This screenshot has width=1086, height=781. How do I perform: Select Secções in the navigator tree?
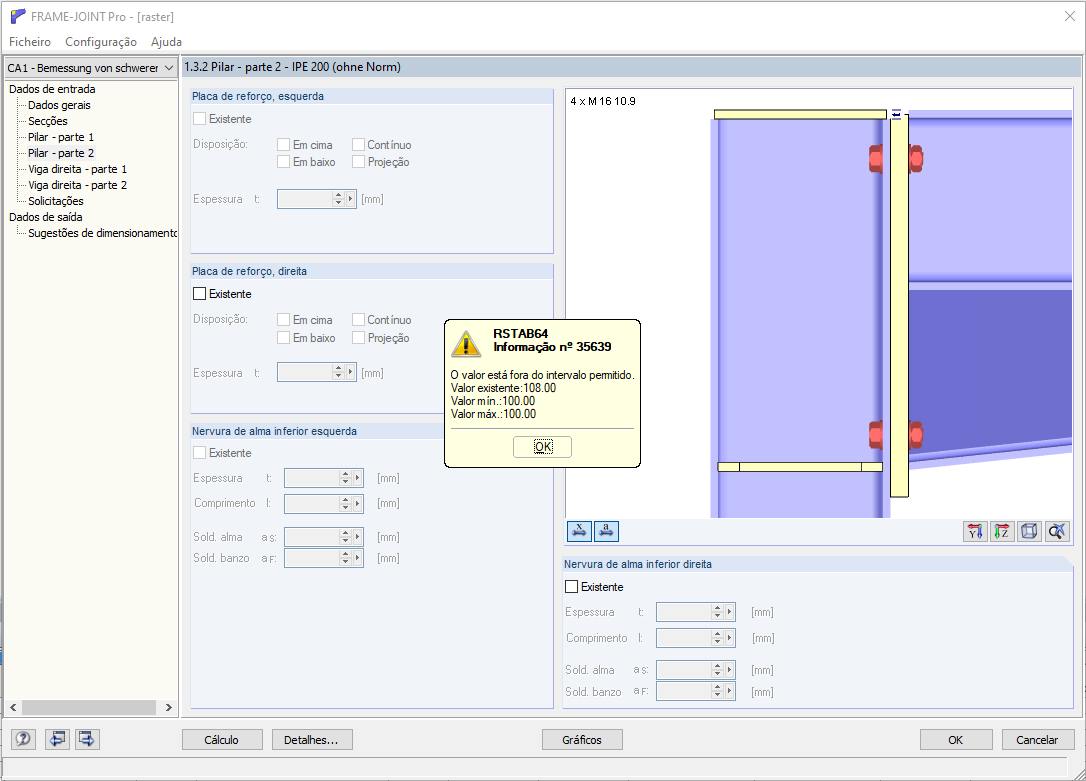pyautogui.click(x=48, y=120)
